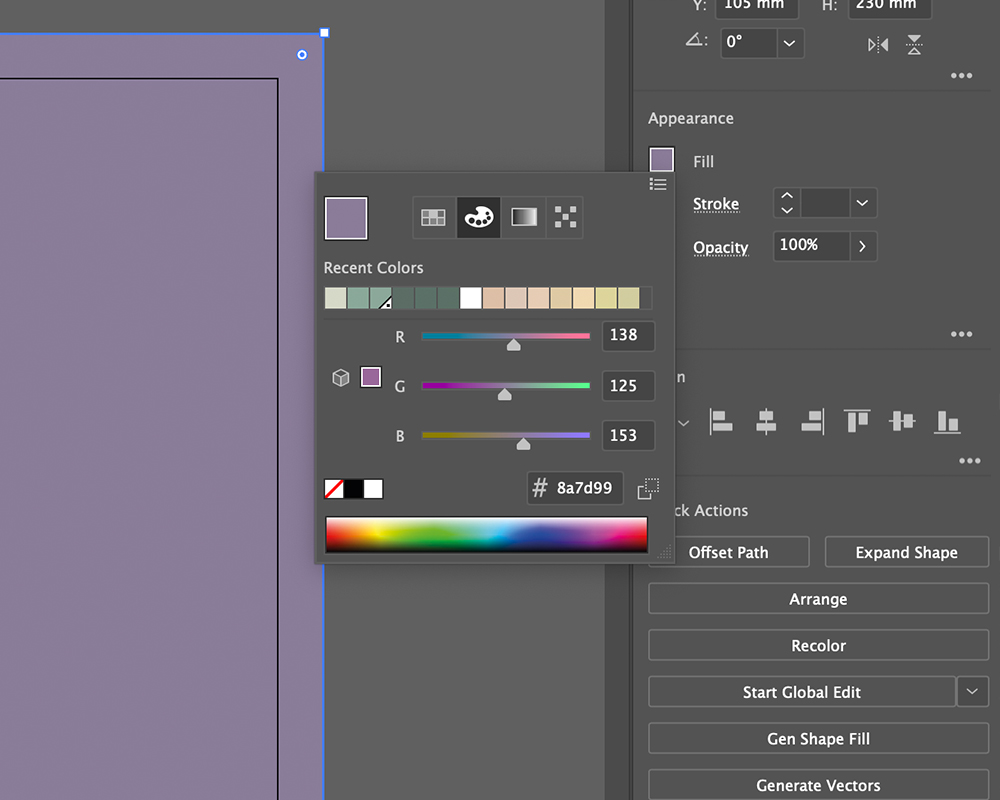Click the hex color field 8a7d99
1000x800 pixels.
click(x=575, y=488)
